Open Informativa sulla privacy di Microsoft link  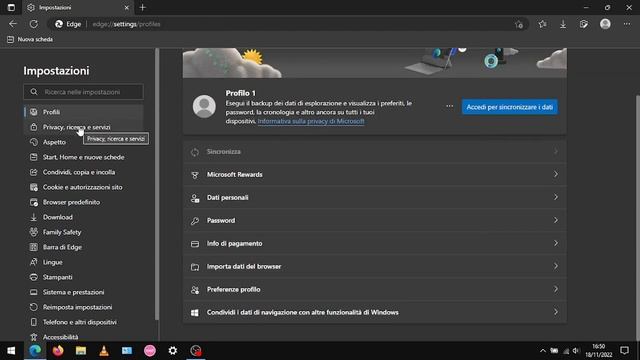[311, 121]
